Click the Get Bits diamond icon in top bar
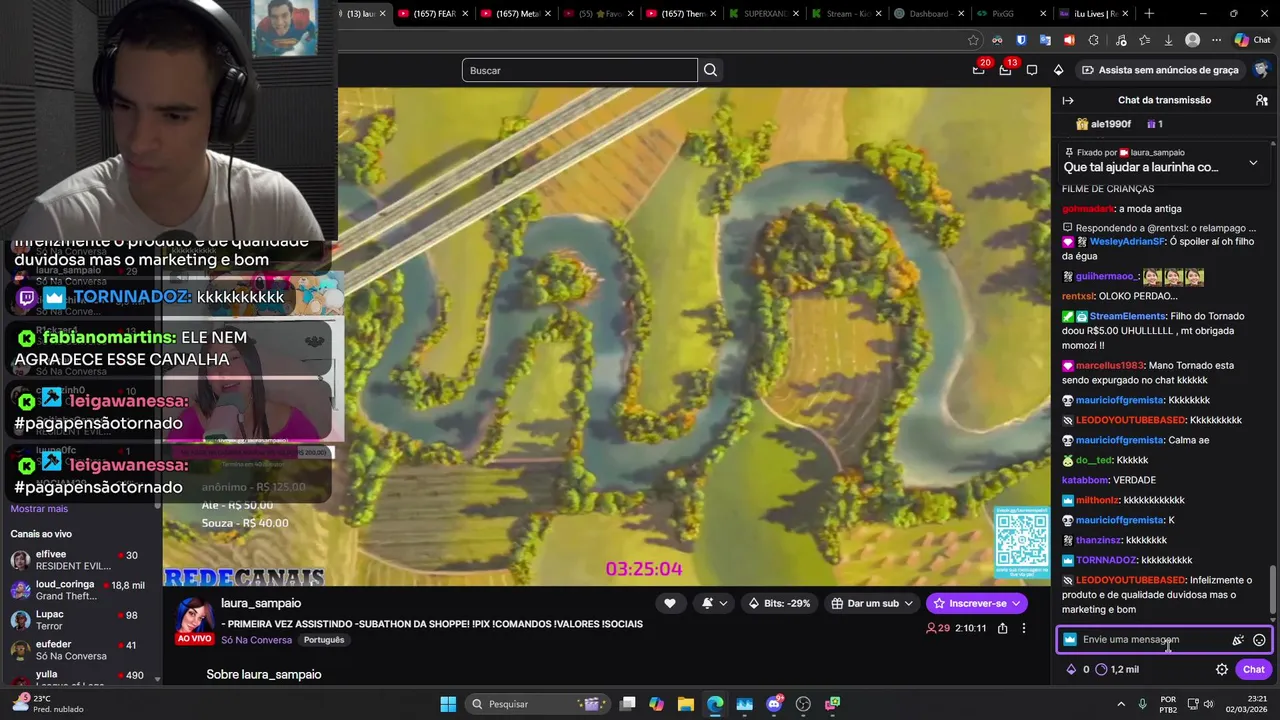 pyautogui.click(x=1058, y=70)
